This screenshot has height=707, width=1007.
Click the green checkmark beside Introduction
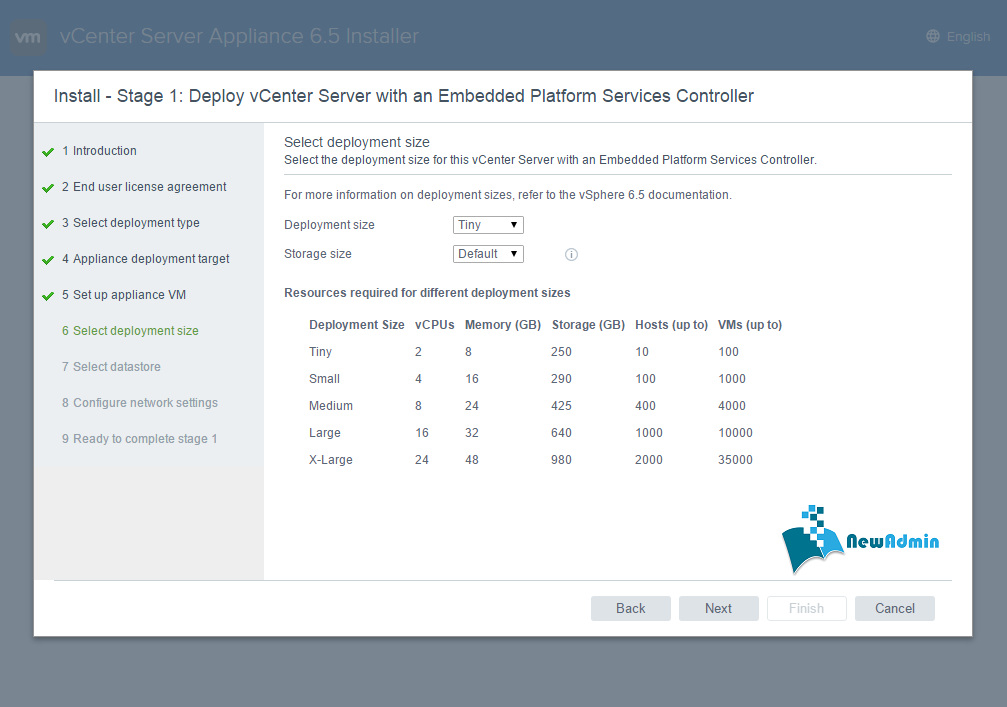(x=48, y=152)
